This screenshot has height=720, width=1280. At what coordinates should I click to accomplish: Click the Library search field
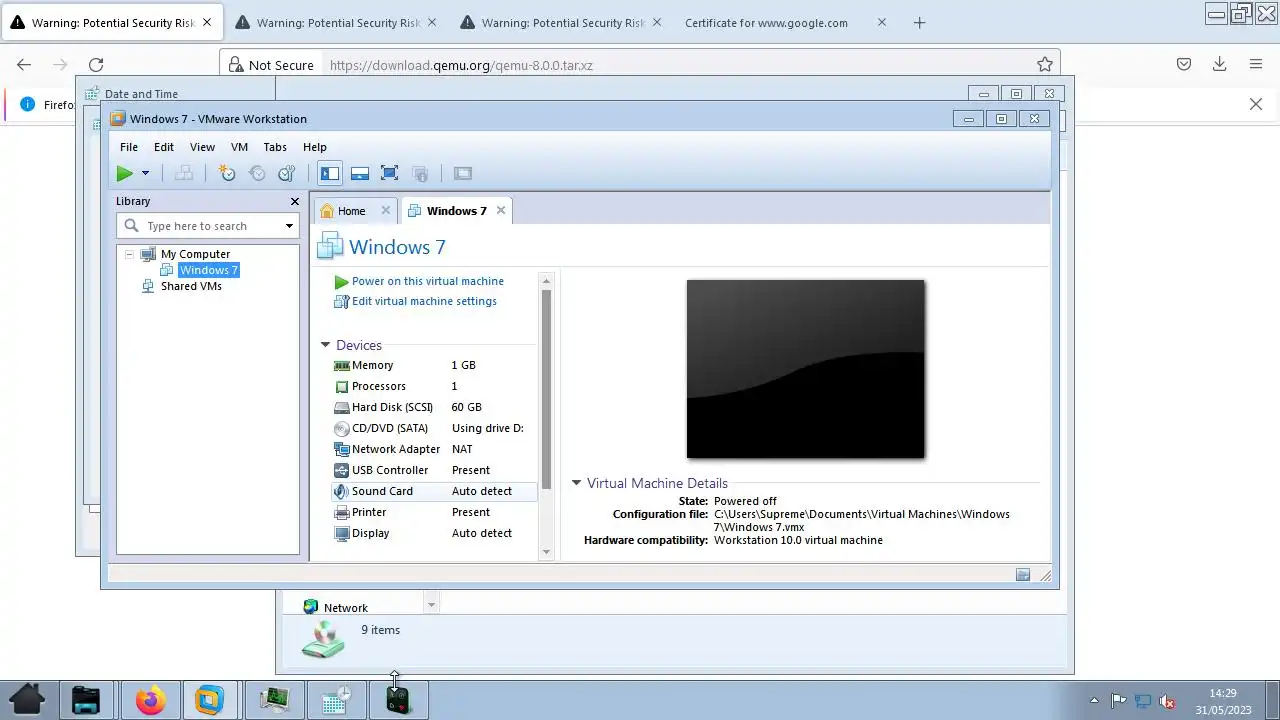[x=208, y=226]
